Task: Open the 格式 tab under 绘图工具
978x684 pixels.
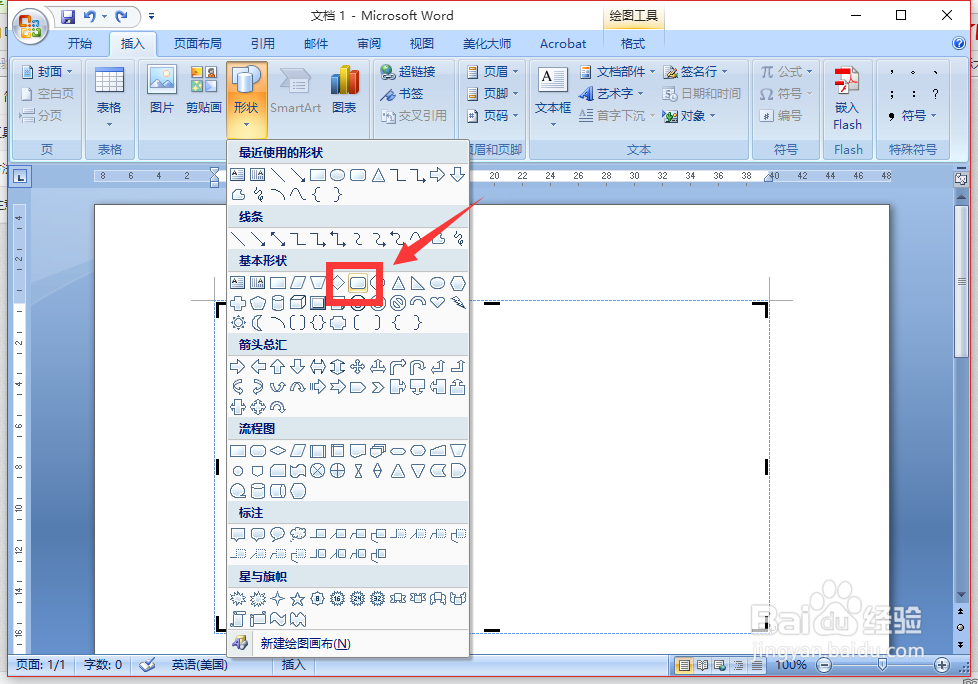Action: coord(632,43)
